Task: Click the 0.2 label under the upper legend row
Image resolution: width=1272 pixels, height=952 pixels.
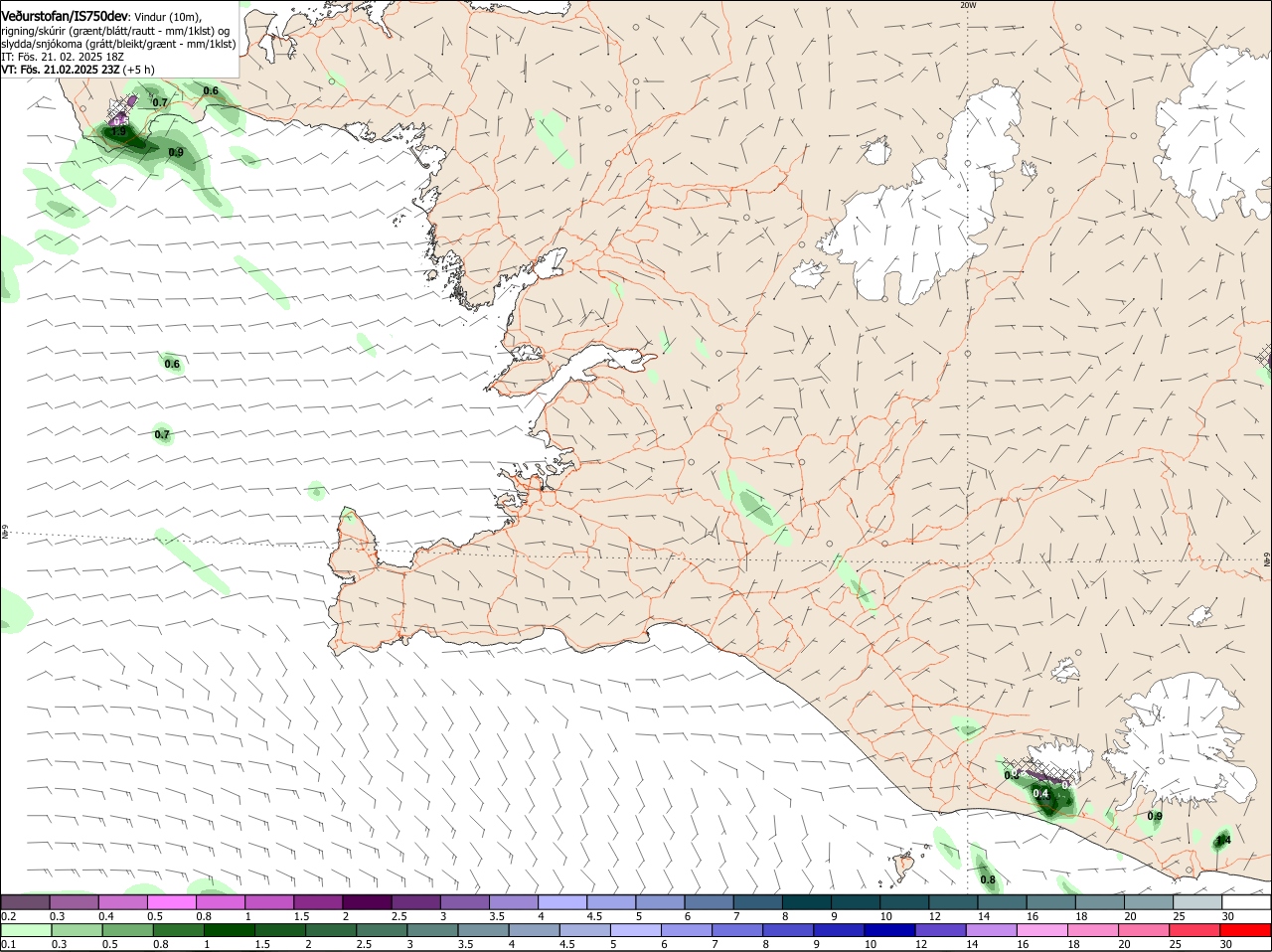Action: point(8,915)
